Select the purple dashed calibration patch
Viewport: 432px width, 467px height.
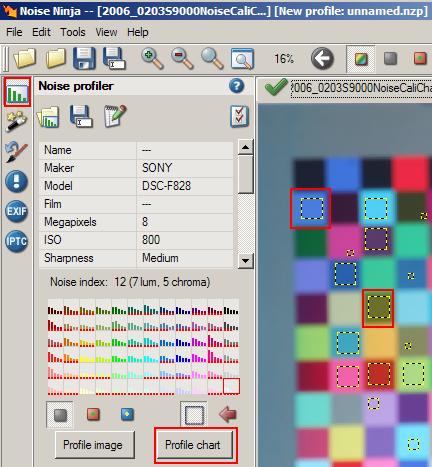[x=376, y=239]
